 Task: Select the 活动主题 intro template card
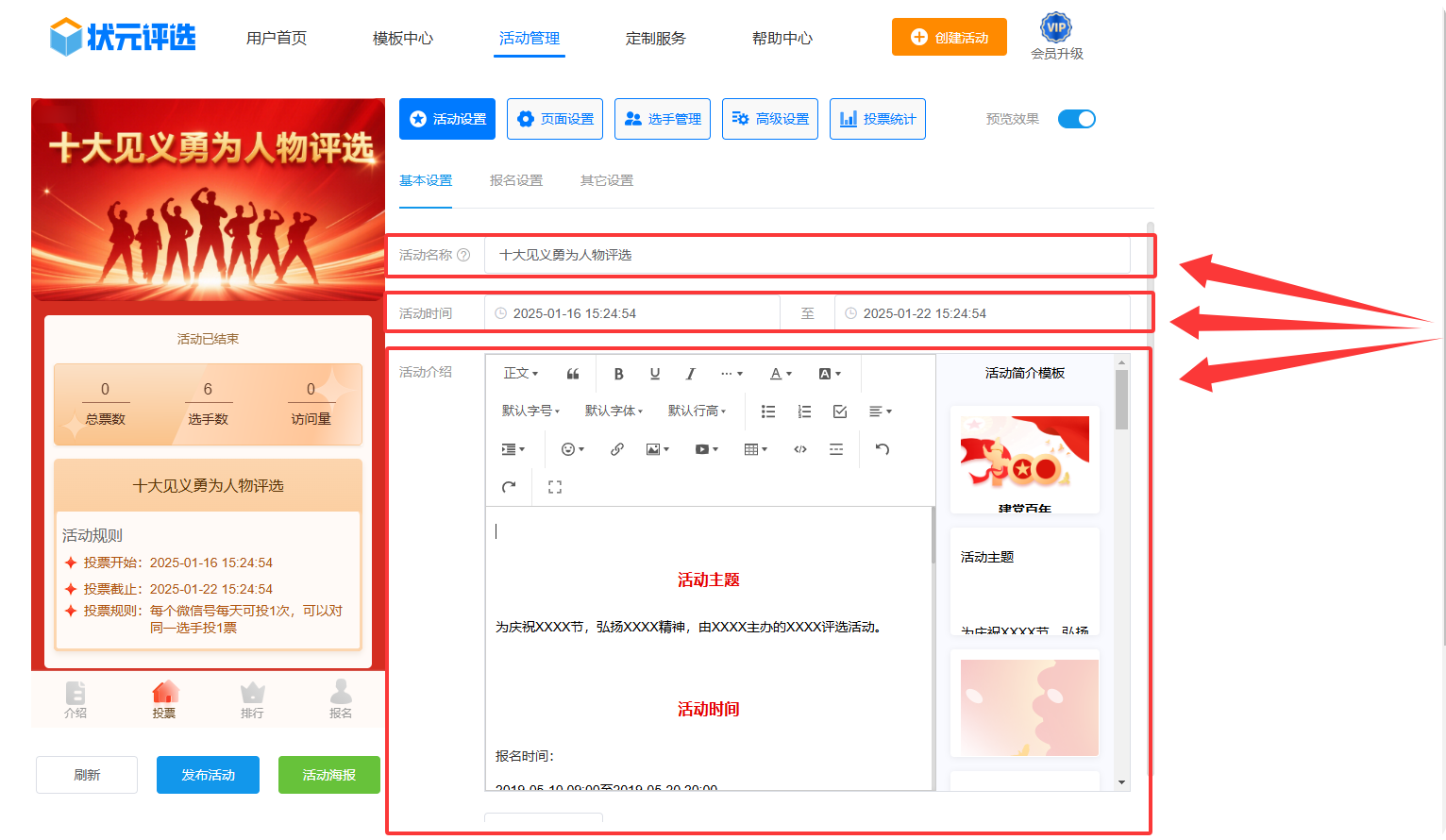tap(1025, 581)
